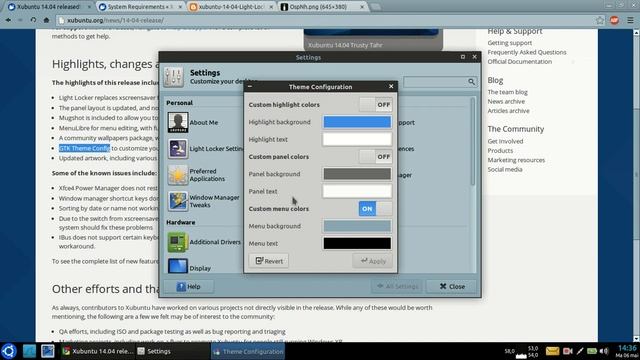Screen dimensions: 640x360
Task: Open the Menu text black color swatch
Action: pyautogui.click(x=357, y=243)
